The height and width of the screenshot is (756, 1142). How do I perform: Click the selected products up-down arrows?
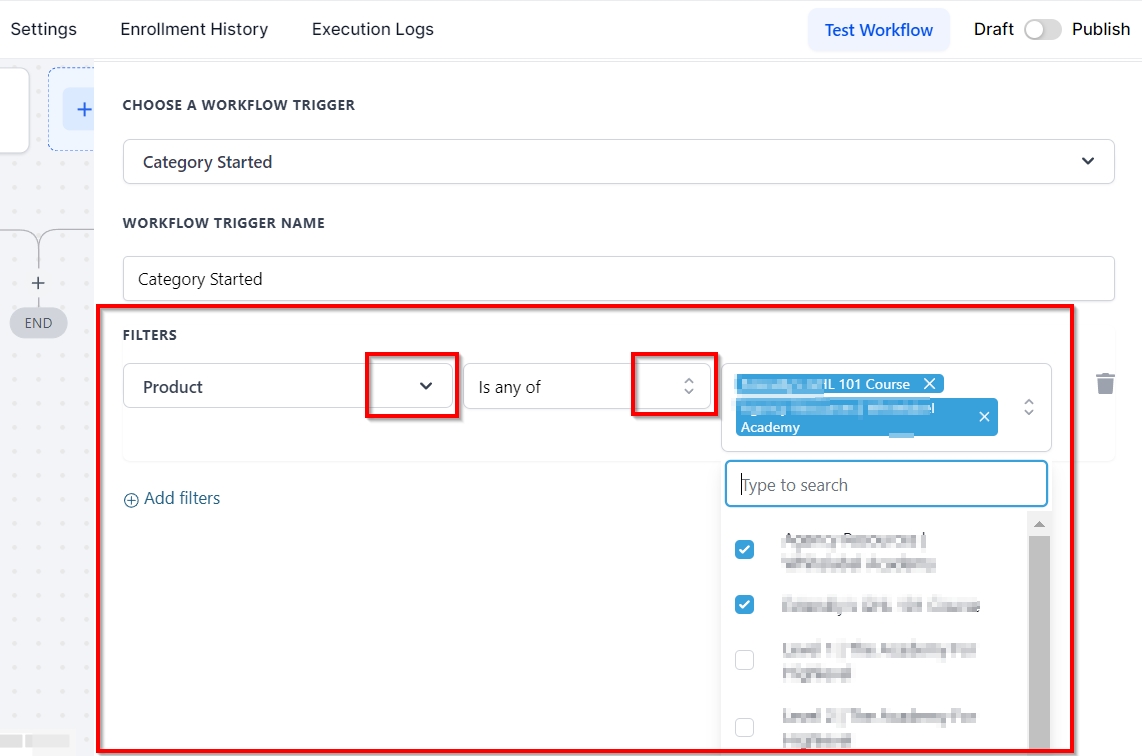tap(1028, 407)
